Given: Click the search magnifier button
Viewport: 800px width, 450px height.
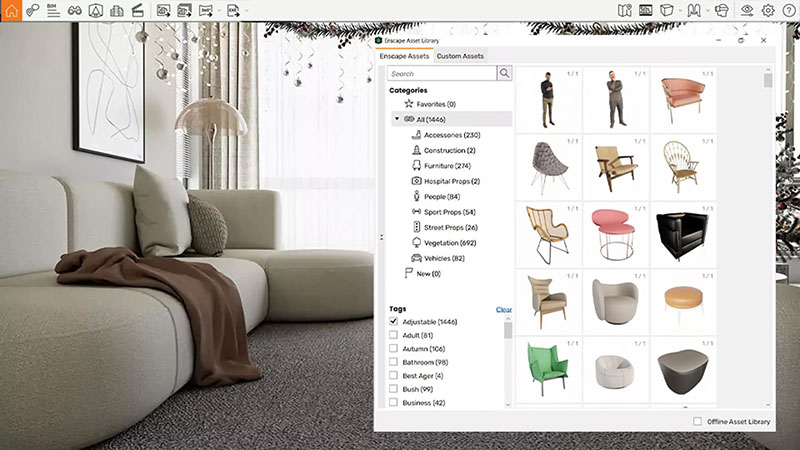Looking at the screenshot, I should (504, 73).
